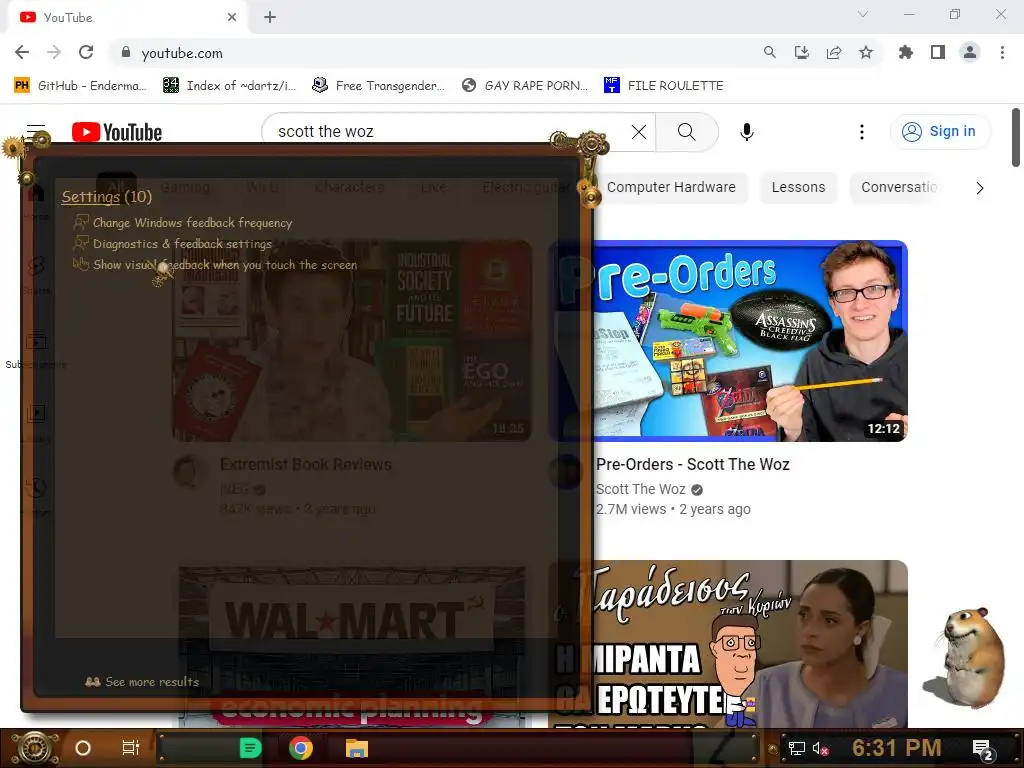Click the install app icon in address bar

802,52
